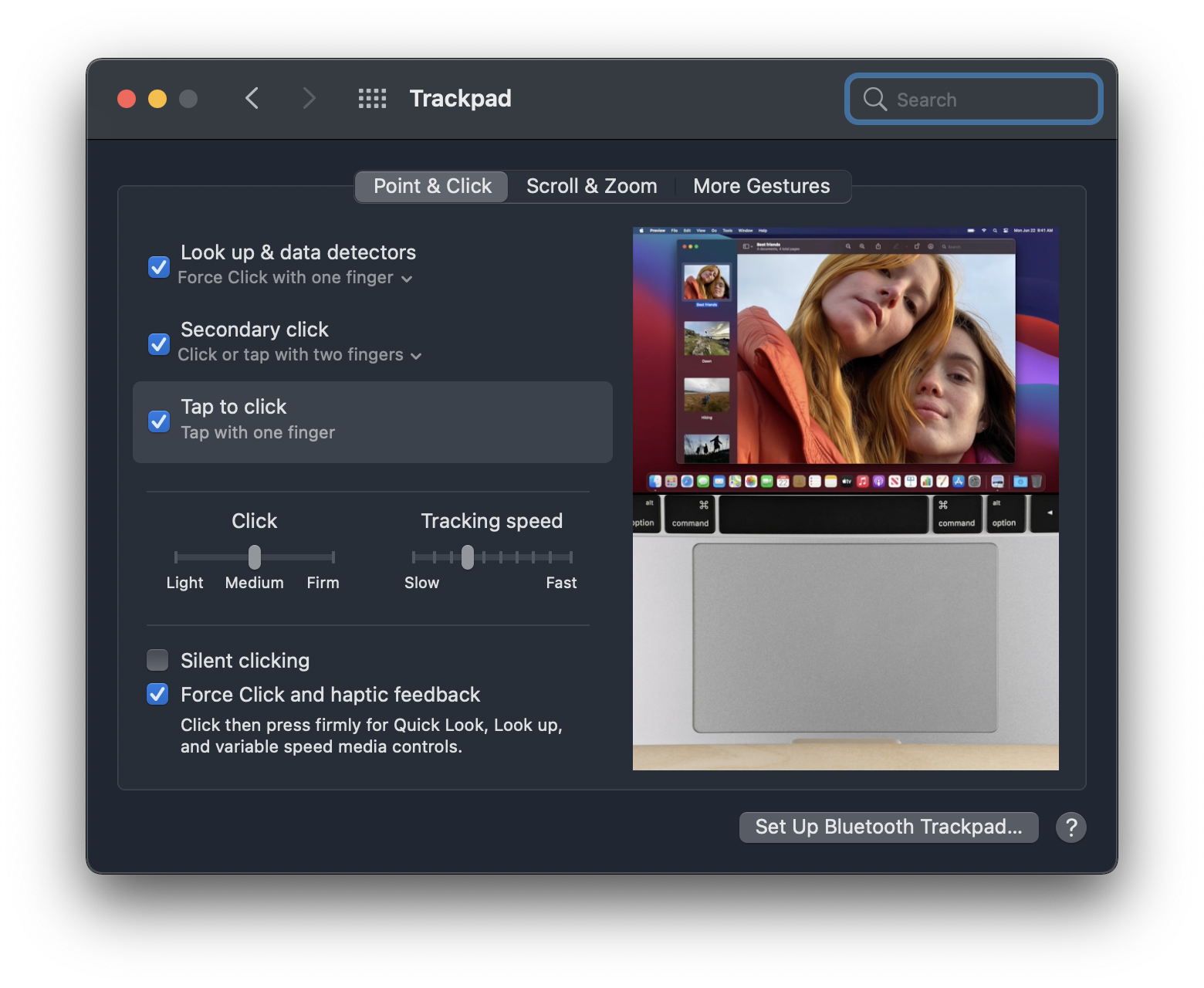Click the forward navigation arrow

tap(309, 99)
